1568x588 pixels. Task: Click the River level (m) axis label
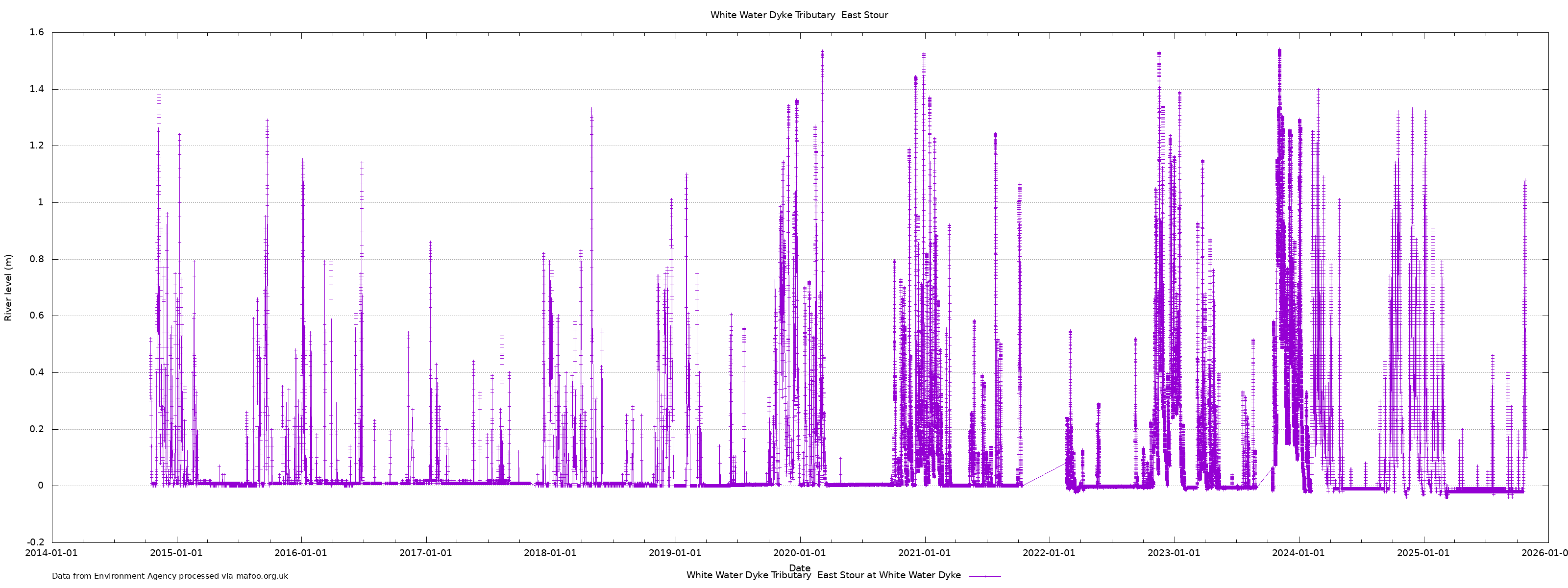pos(8,288)
